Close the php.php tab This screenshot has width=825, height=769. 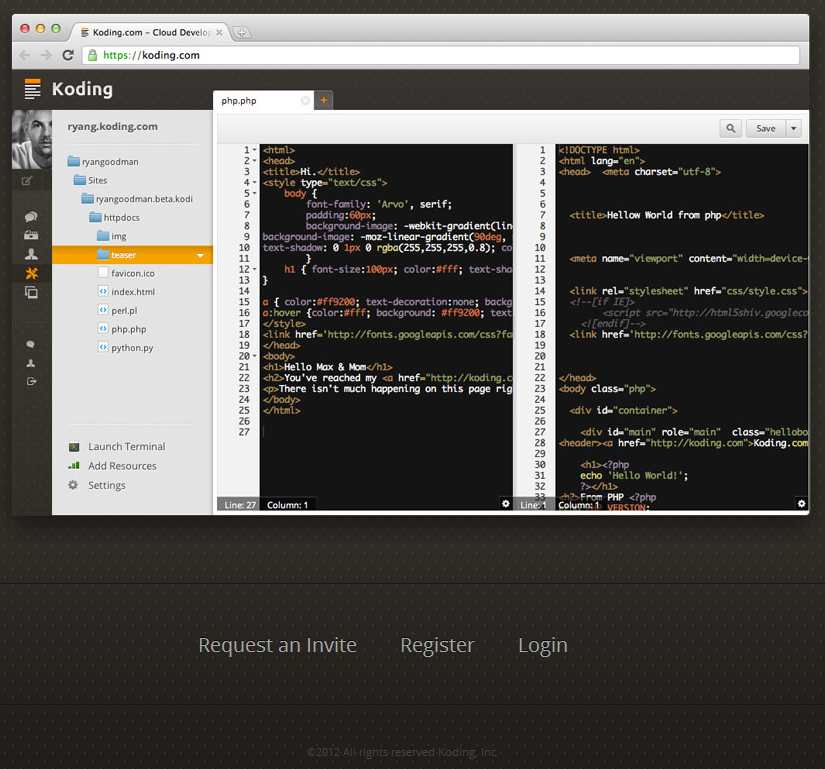pyautogui.click(x=305, y=101)
